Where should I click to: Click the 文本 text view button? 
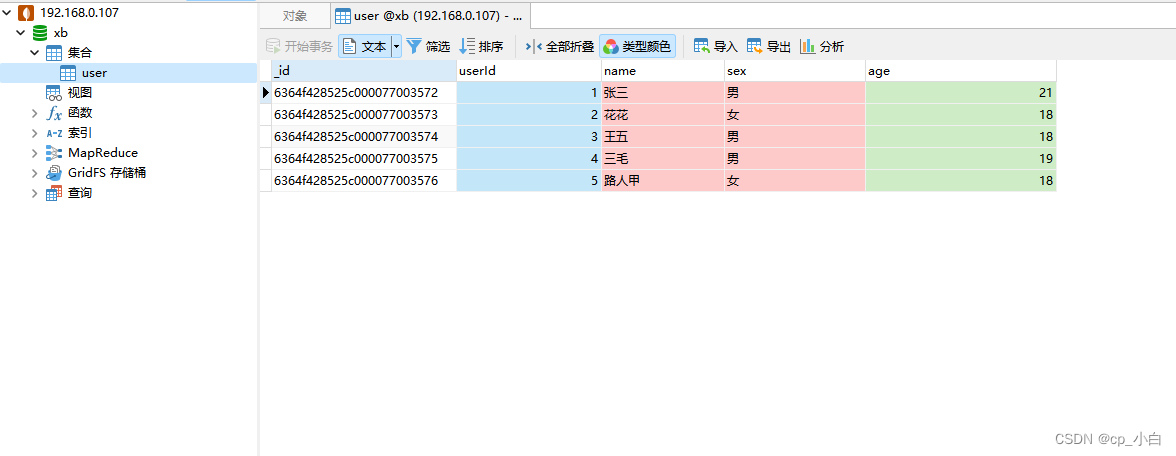pos(364,46)
